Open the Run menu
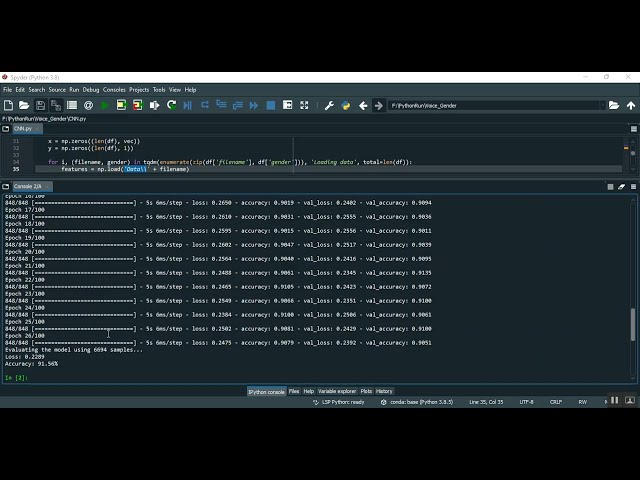The height and width of the screenshot is (480, 640). point(74,89)
